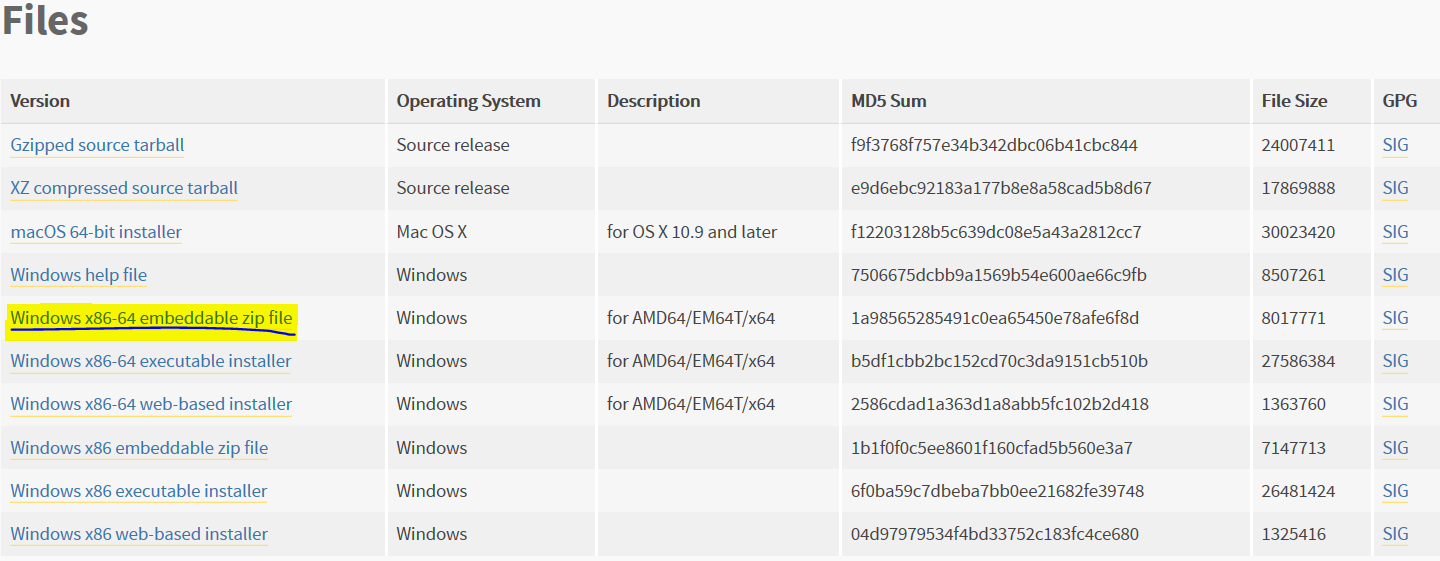Download the XZ compressed source tarball
Screen dimensions: 1440x561
pyautogui.click(x=124, y=188)
